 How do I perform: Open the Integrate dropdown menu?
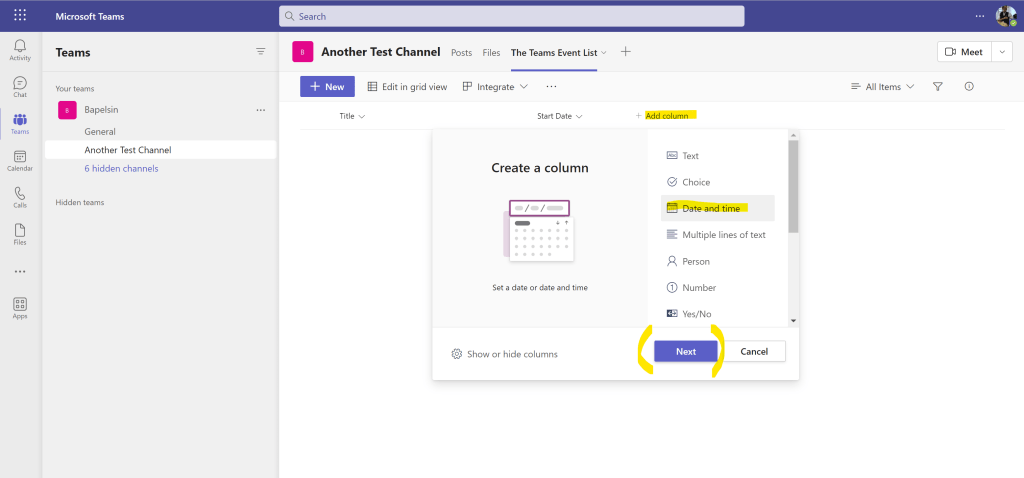[x=495, y=87]
